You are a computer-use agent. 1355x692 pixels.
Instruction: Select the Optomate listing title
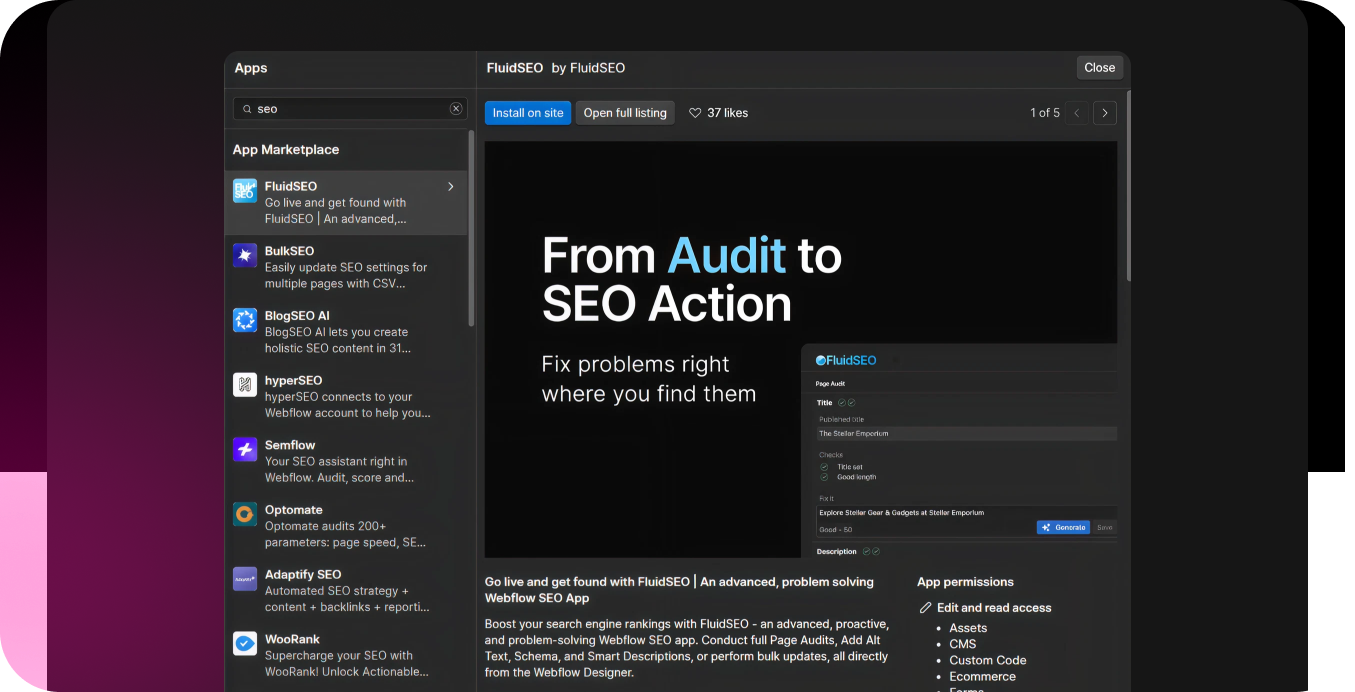294,510
